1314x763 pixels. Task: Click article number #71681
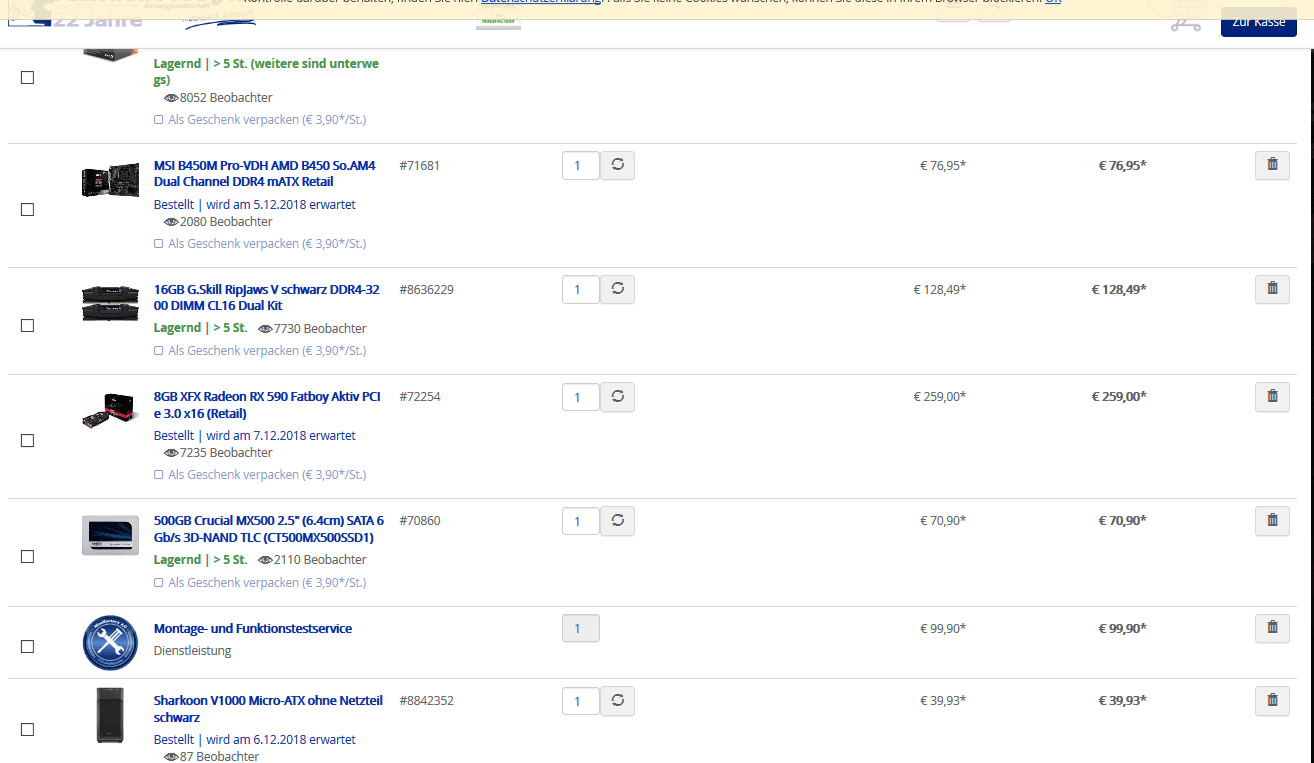(419, 166)
